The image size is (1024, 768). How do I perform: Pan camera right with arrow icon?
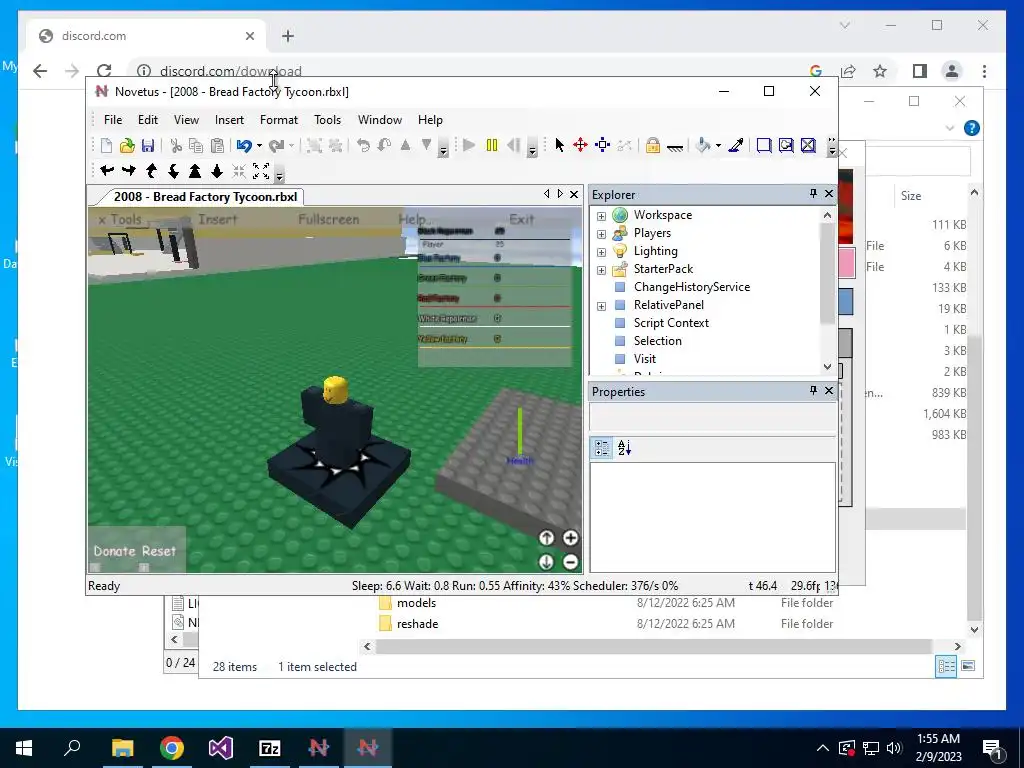tap(129, 171)
